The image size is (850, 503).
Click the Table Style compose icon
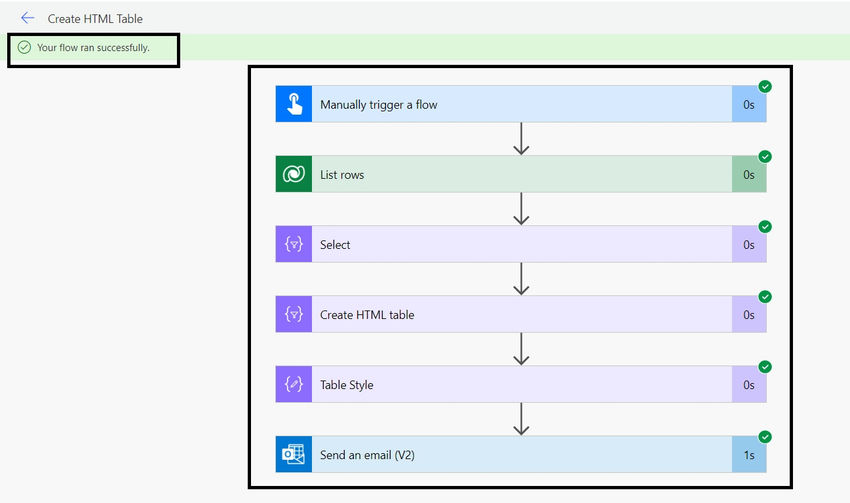click(294, 384)
